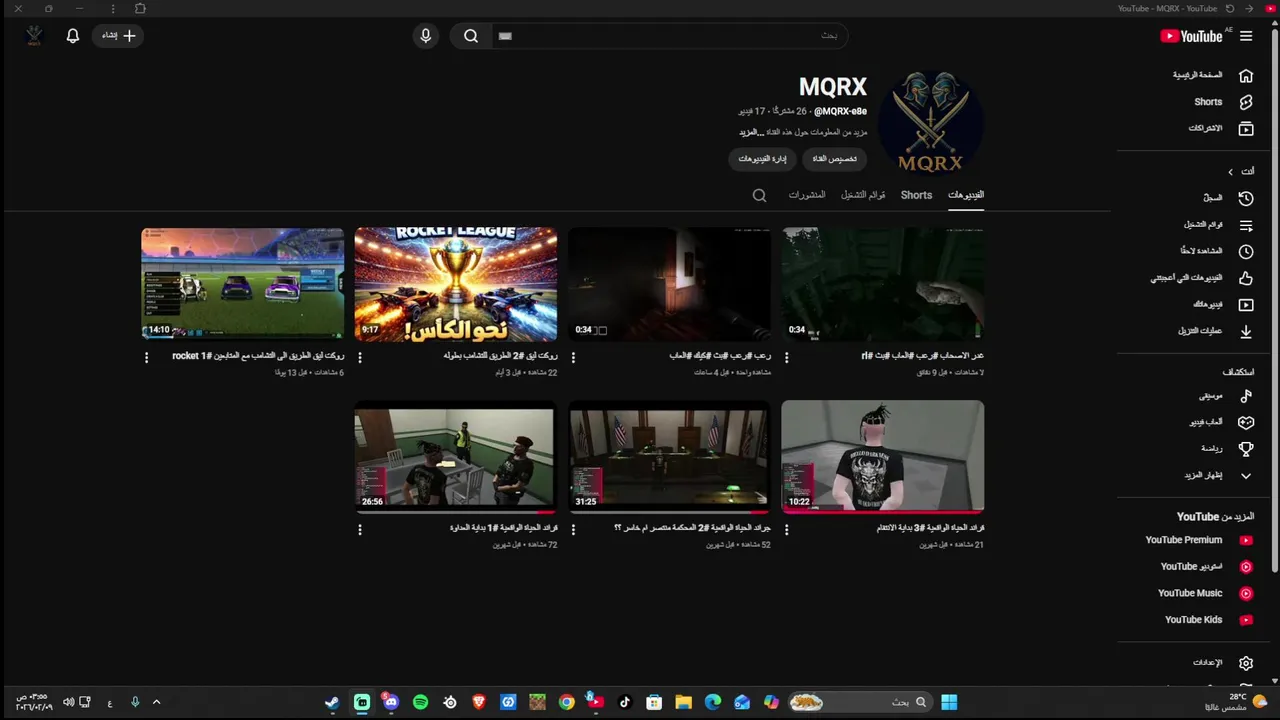Switch to Posts (المنشورات) channel tab
1280x720 pixels.
pyautogui.click(x=807, y=195)
